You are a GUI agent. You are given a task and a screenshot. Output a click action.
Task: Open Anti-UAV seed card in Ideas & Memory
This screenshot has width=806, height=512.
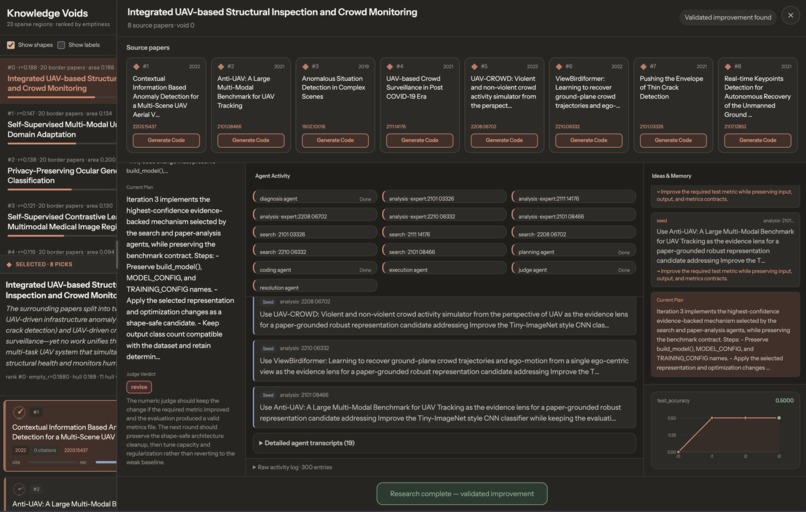pyautogui.click(x=725, y=250)
